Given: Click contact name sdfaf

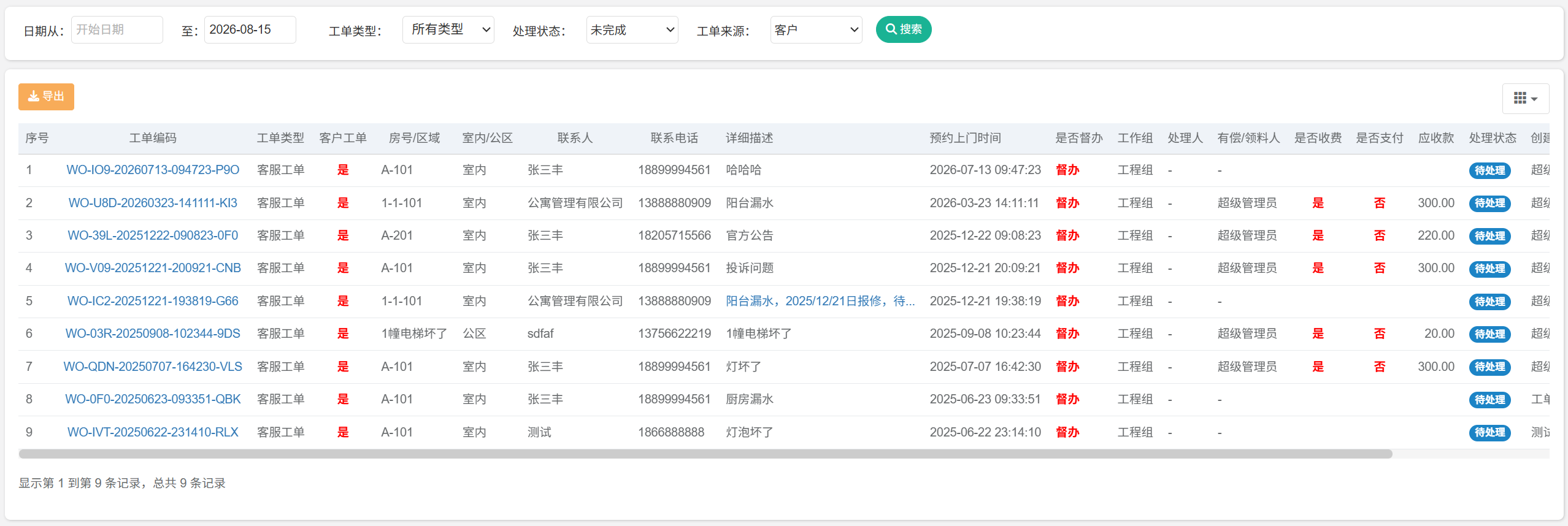Looking at the screenshot, I should pyautogui.click(x=540, y=334).
